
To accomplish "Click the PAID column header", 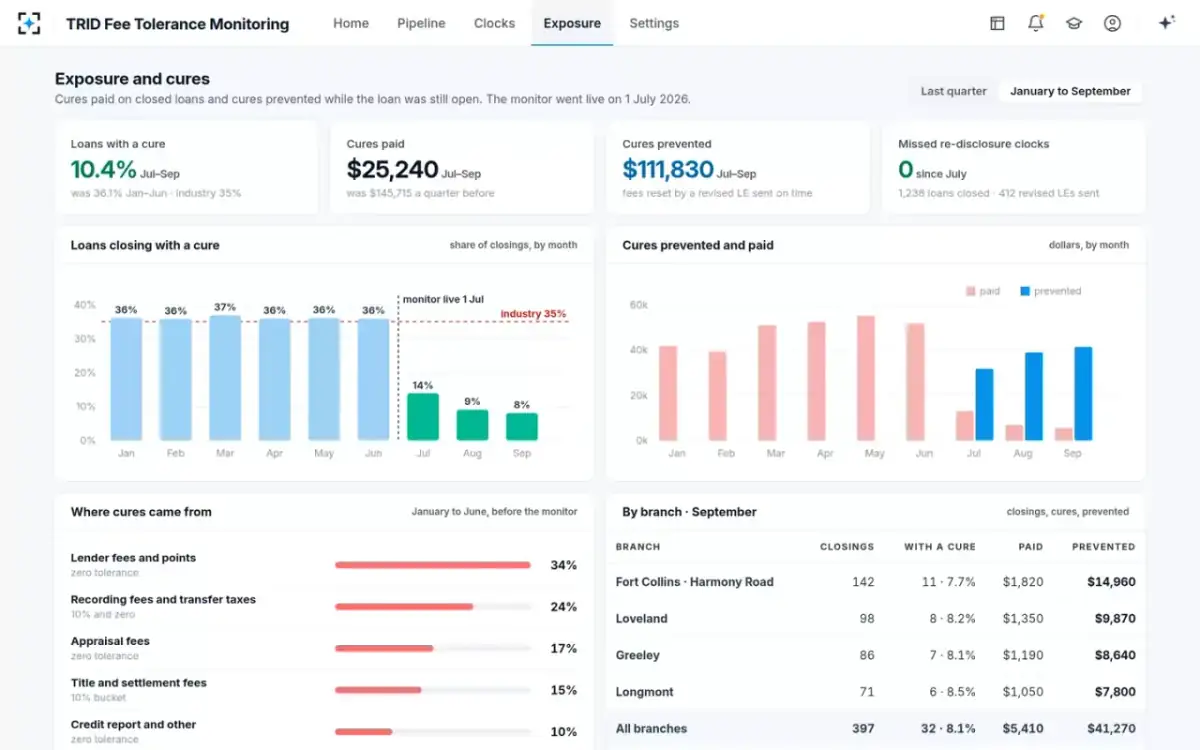I will coord(1031,547).
